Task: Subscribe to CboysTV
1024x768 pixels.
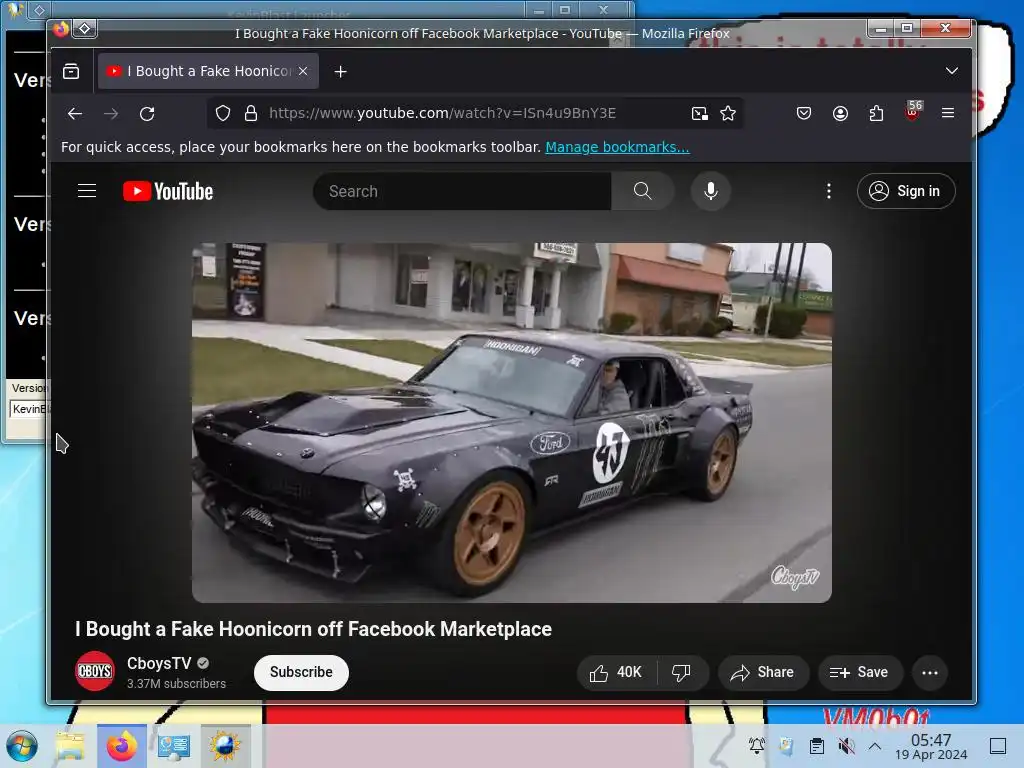Action: (301, 672)
